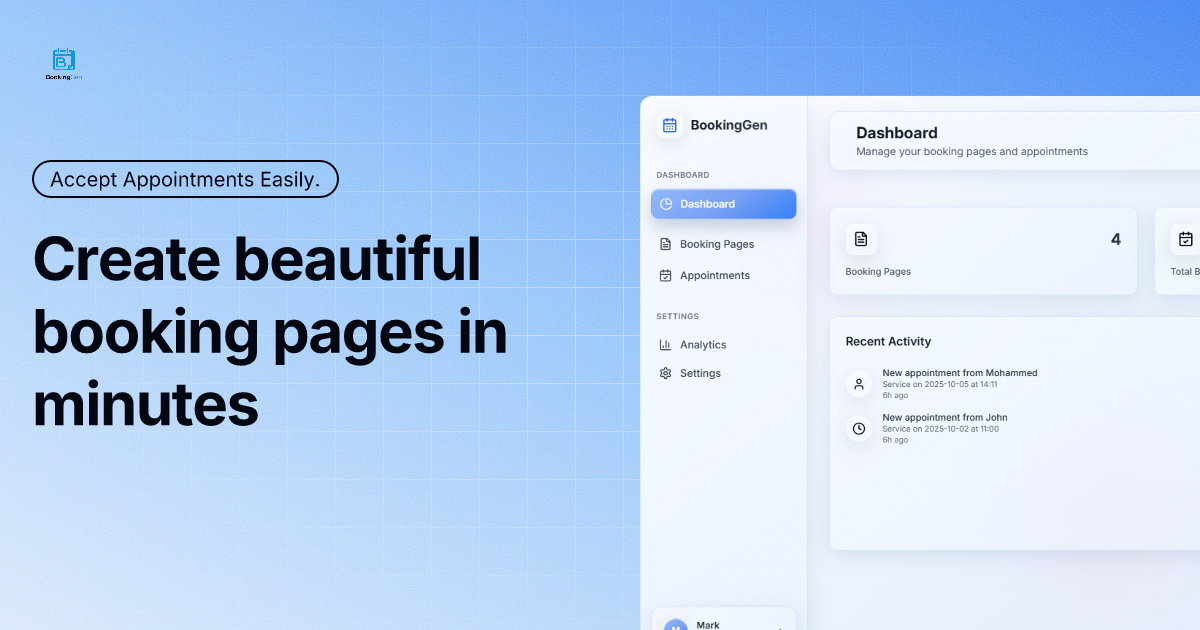Click the clock icon beside John's appointment
Screen dimensions: 1200x630
(x=859, y=429)
